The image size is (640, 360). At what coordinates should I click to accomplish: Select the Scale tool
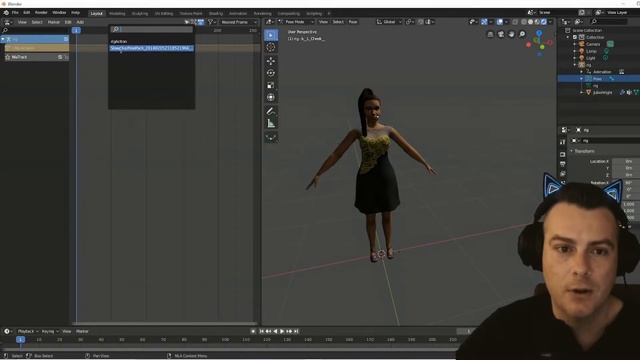[271, 85]
